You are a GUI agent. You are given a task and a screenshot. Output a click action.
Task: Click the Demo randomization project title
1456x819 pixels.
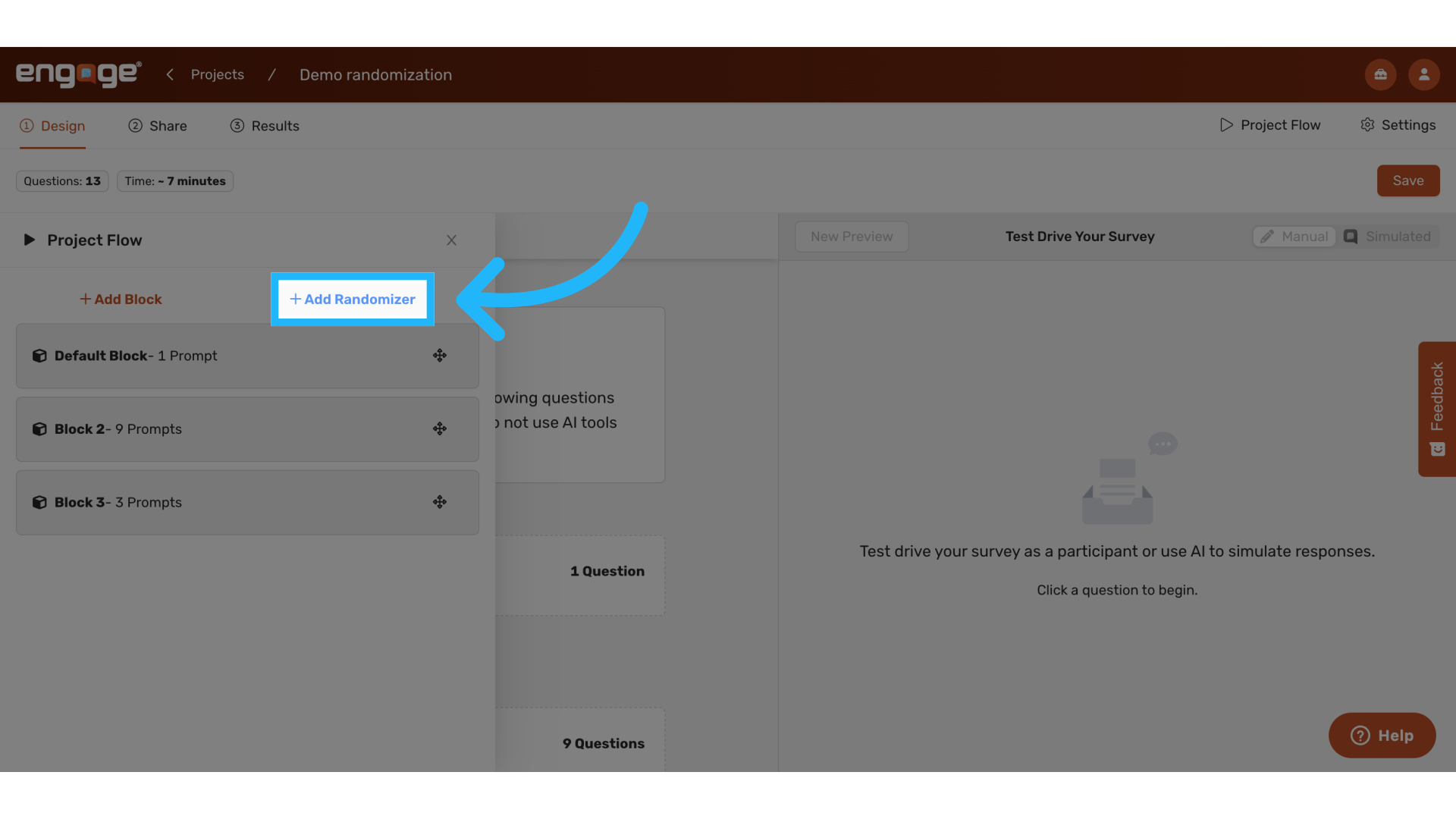[375, 74]
